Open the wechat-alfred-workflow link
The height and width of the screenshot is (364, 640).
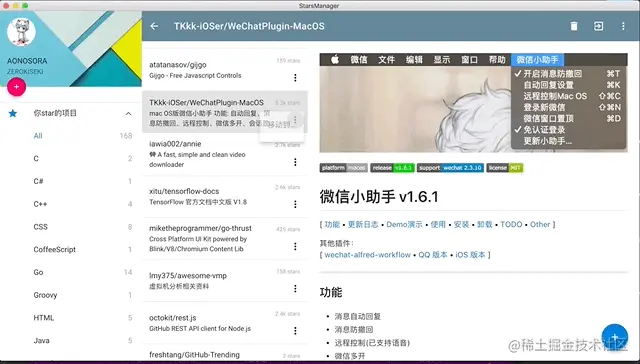367,255
